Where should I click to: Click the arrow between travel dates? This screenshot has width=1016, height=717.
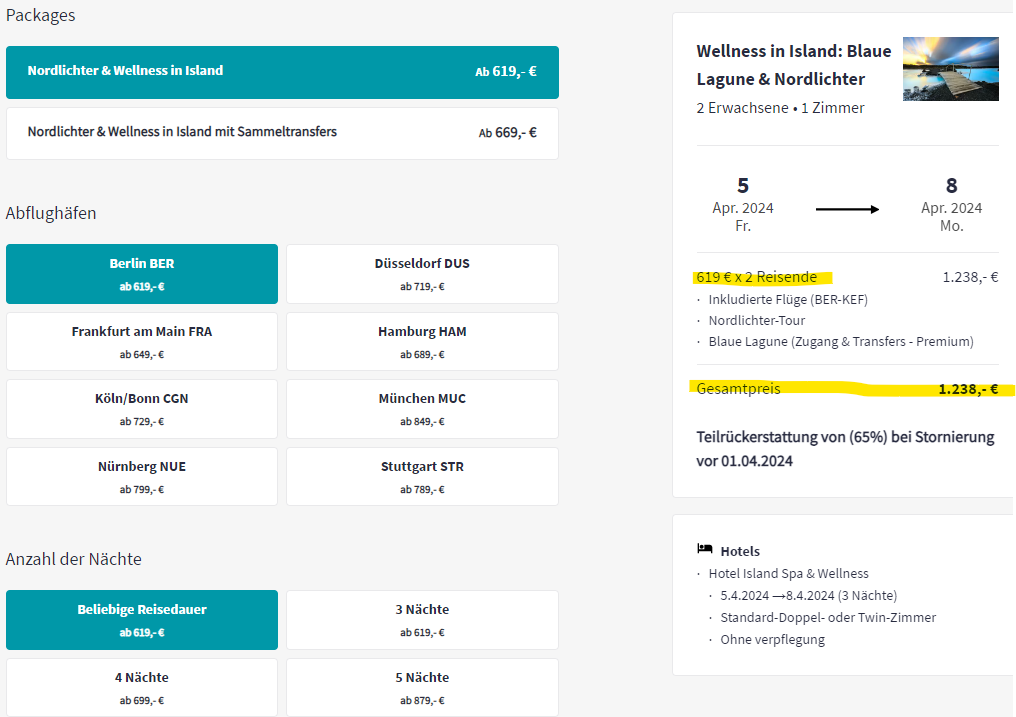[846, 209]
